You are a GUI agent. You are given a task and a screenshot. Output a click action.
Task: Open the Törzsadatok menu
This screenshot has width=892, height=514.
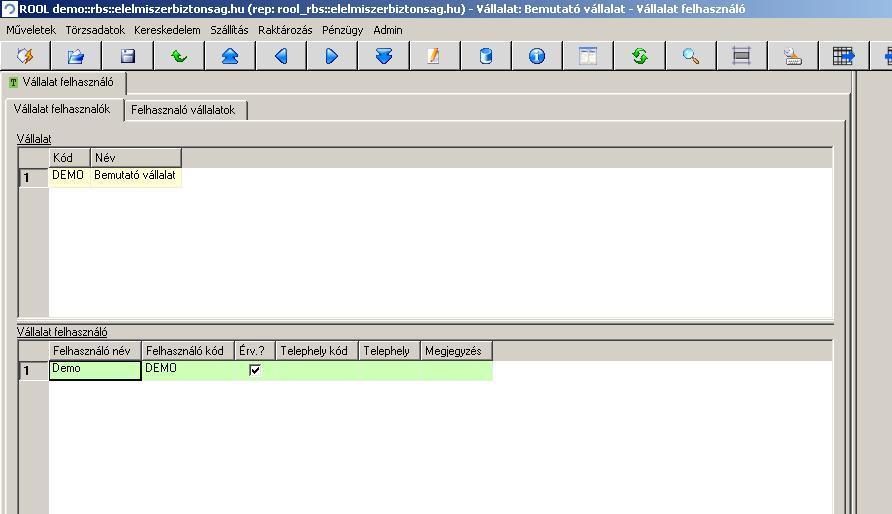pyautogui.click(x=95, y=30)
